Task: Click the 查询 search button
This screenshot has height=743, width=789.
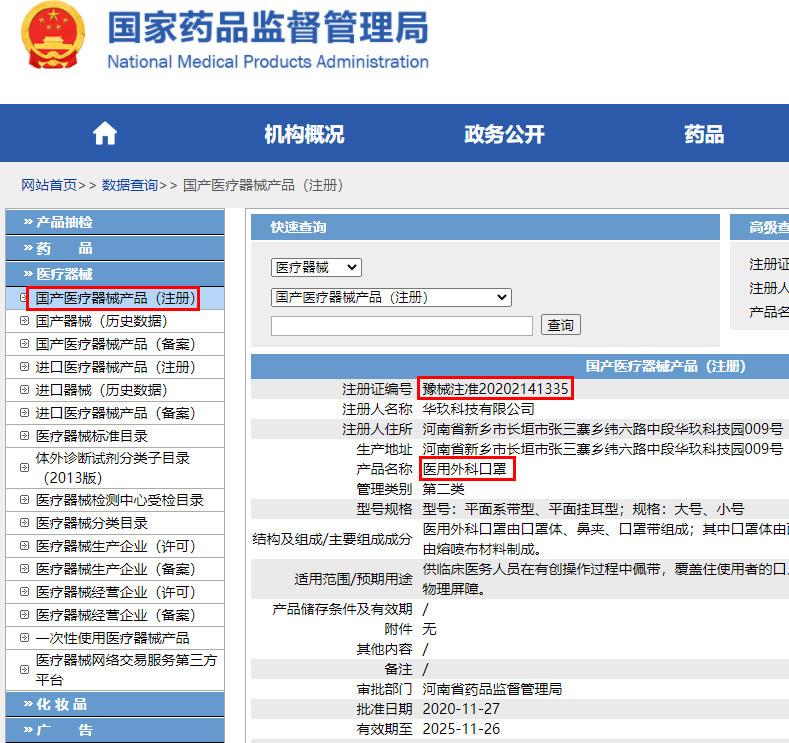Action: click(561, 325)
